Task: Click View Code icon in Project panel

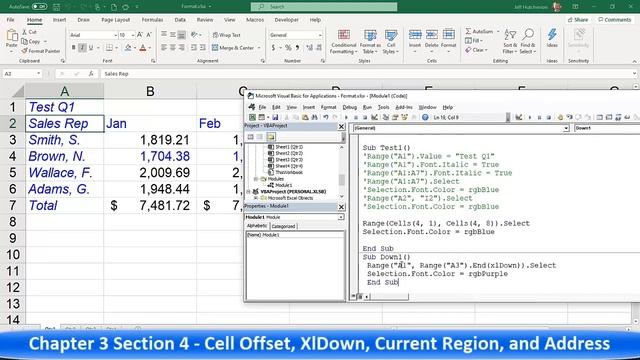Action: 251,137
